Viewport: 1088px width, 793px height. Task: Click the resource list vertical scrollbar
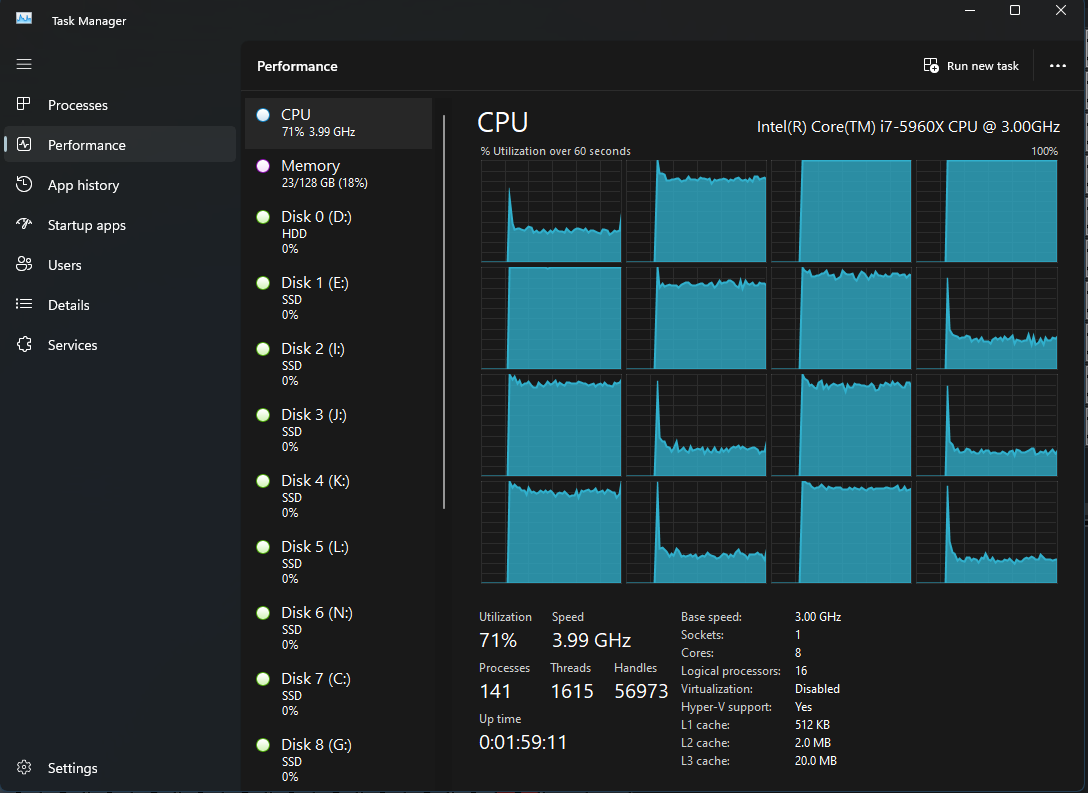tap(444, 312)
